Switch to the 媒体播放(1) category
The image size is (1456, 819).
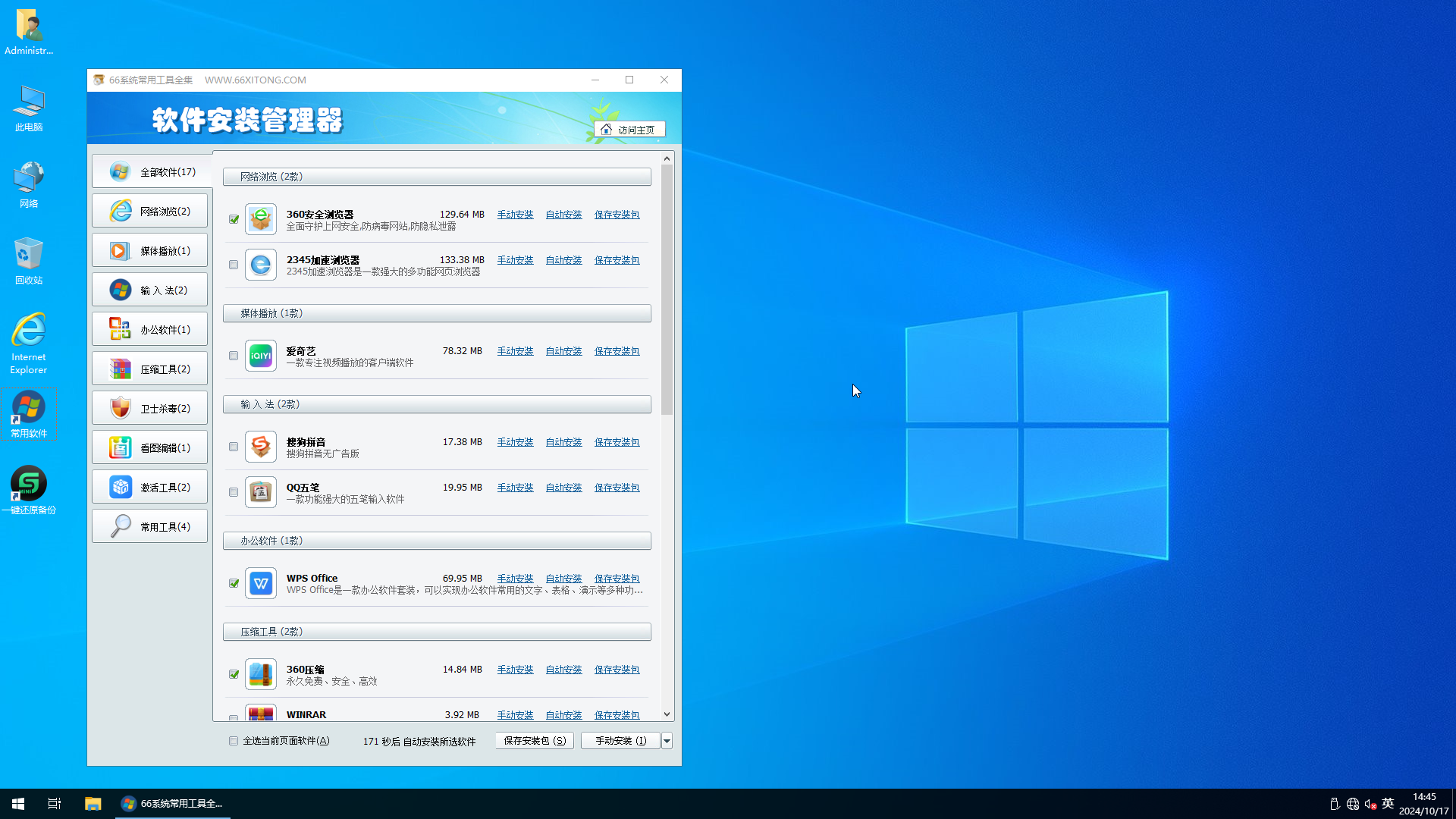[x=149, y=251]
